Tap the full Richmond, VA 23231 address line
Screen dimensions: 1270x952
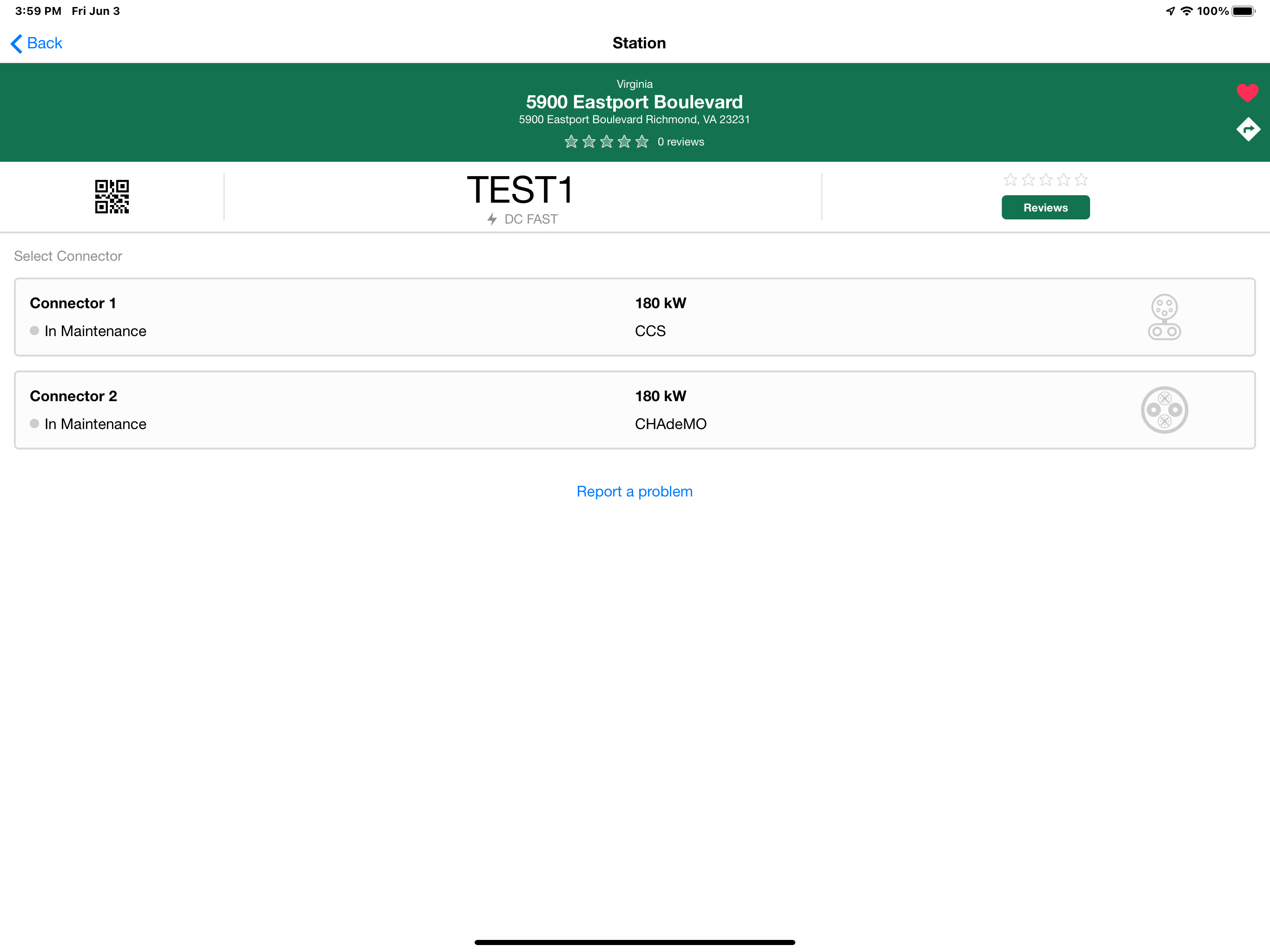tap(635, 119)
